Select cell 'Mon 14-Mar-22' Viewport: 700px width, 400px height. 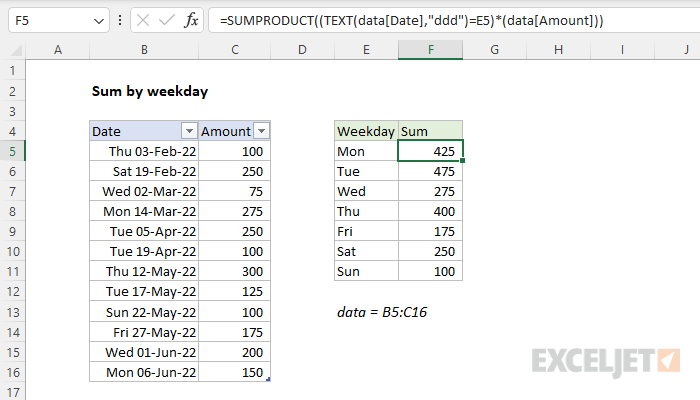144,211
